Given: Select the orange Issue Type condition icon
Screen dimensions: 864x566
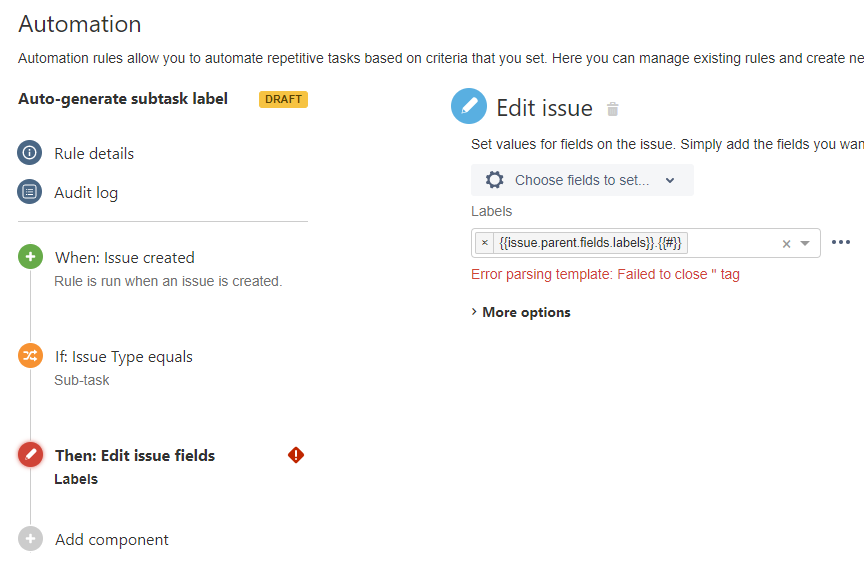Looking at the screenshot, I should [x=30, y=355].
